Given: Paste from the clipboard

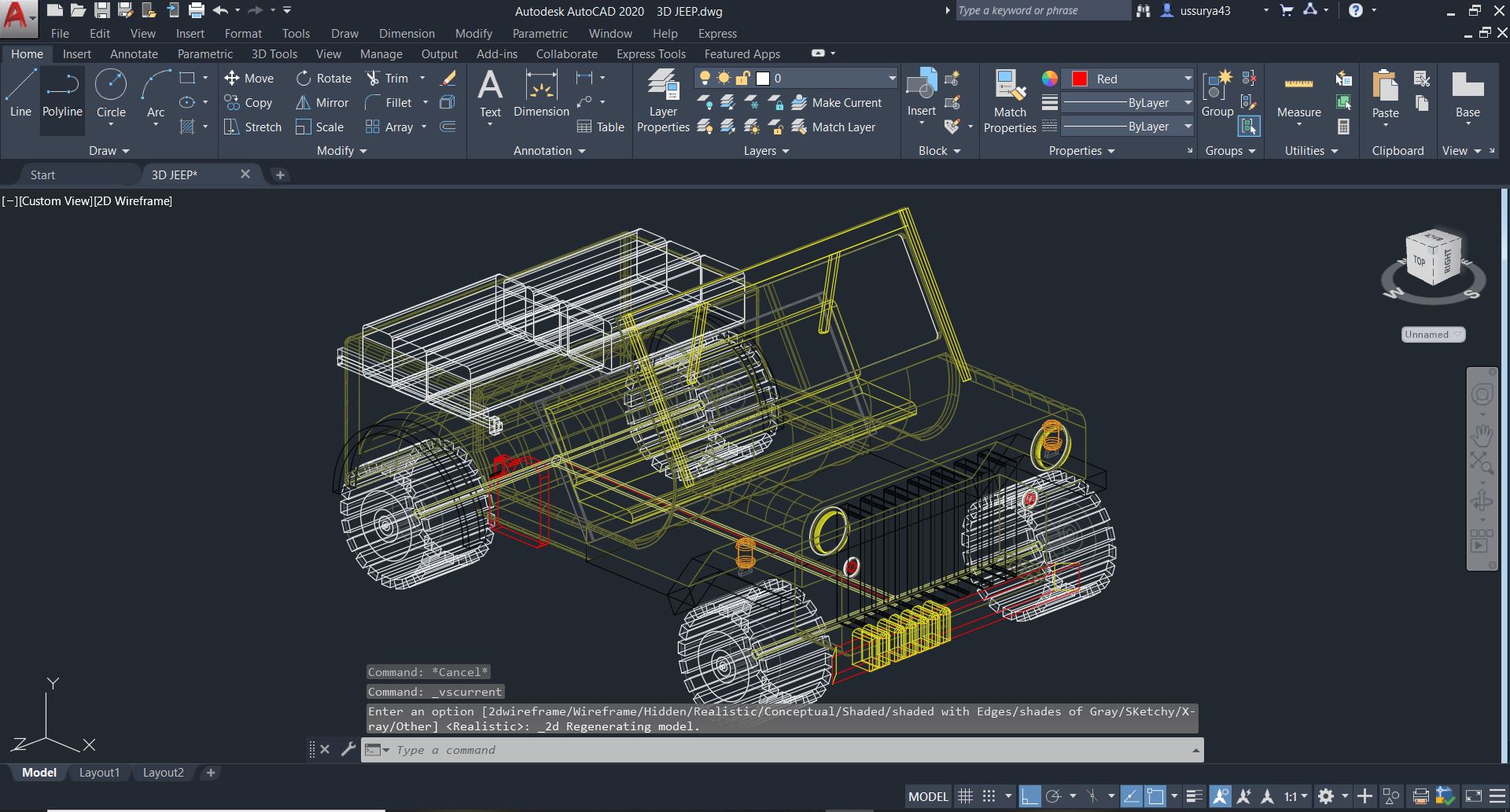Looking at the screenshot, I should coord(1385,94).
